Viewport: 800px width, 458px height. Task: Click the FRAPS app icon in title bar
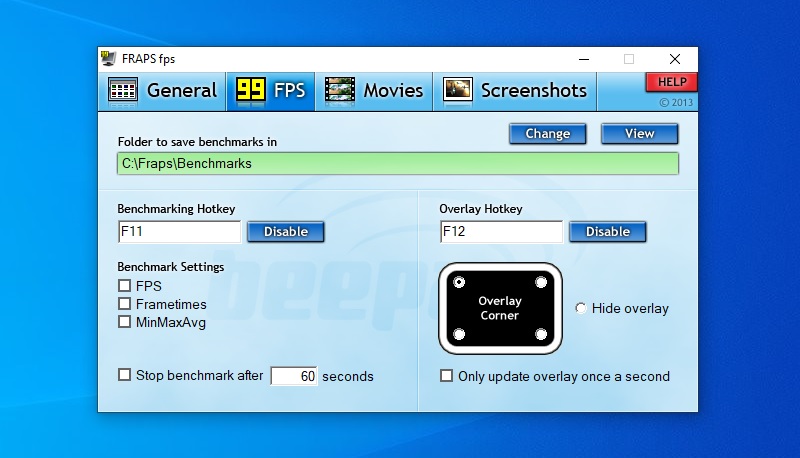pyautogui.click(x=108, y=59)
